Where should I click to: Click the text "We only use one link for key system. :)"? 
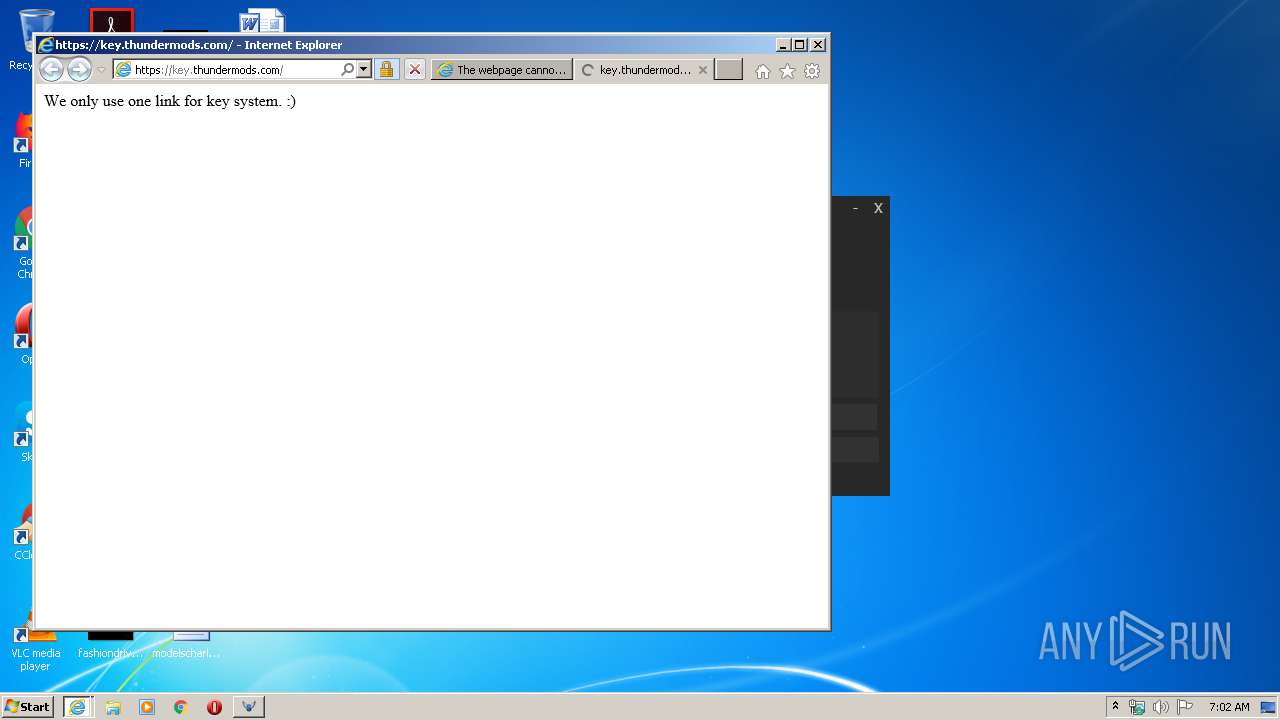coord(170,101)
